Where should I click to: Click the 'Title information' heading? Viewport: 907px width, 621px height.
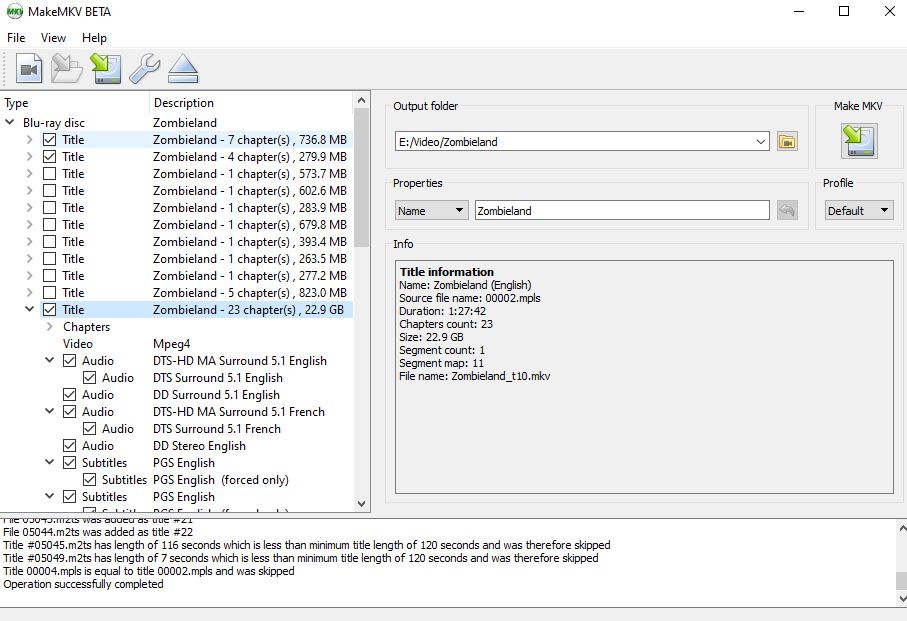pyautogui.click(x=447, y=272)
